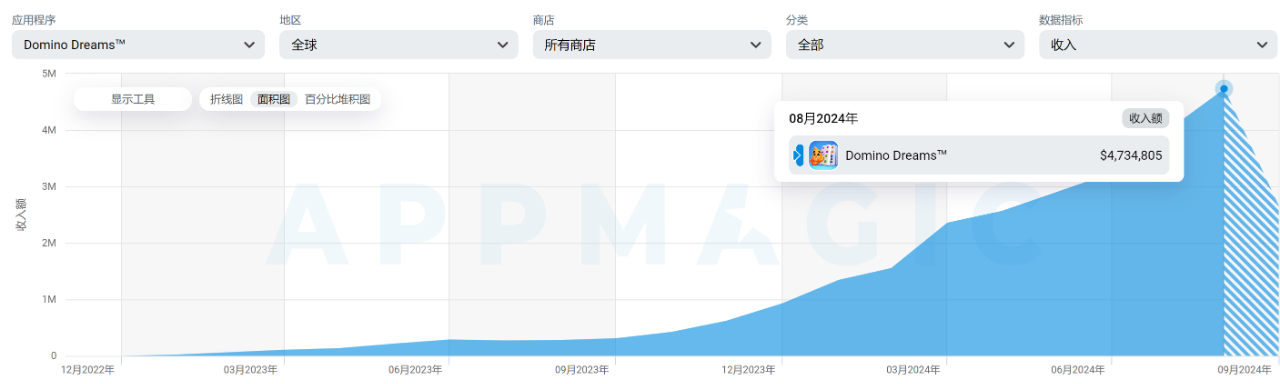Image resolution: width=1280 pixels, height=384 pixels.
Task: Click the 5M y-axis label
Action: [48, 73]
